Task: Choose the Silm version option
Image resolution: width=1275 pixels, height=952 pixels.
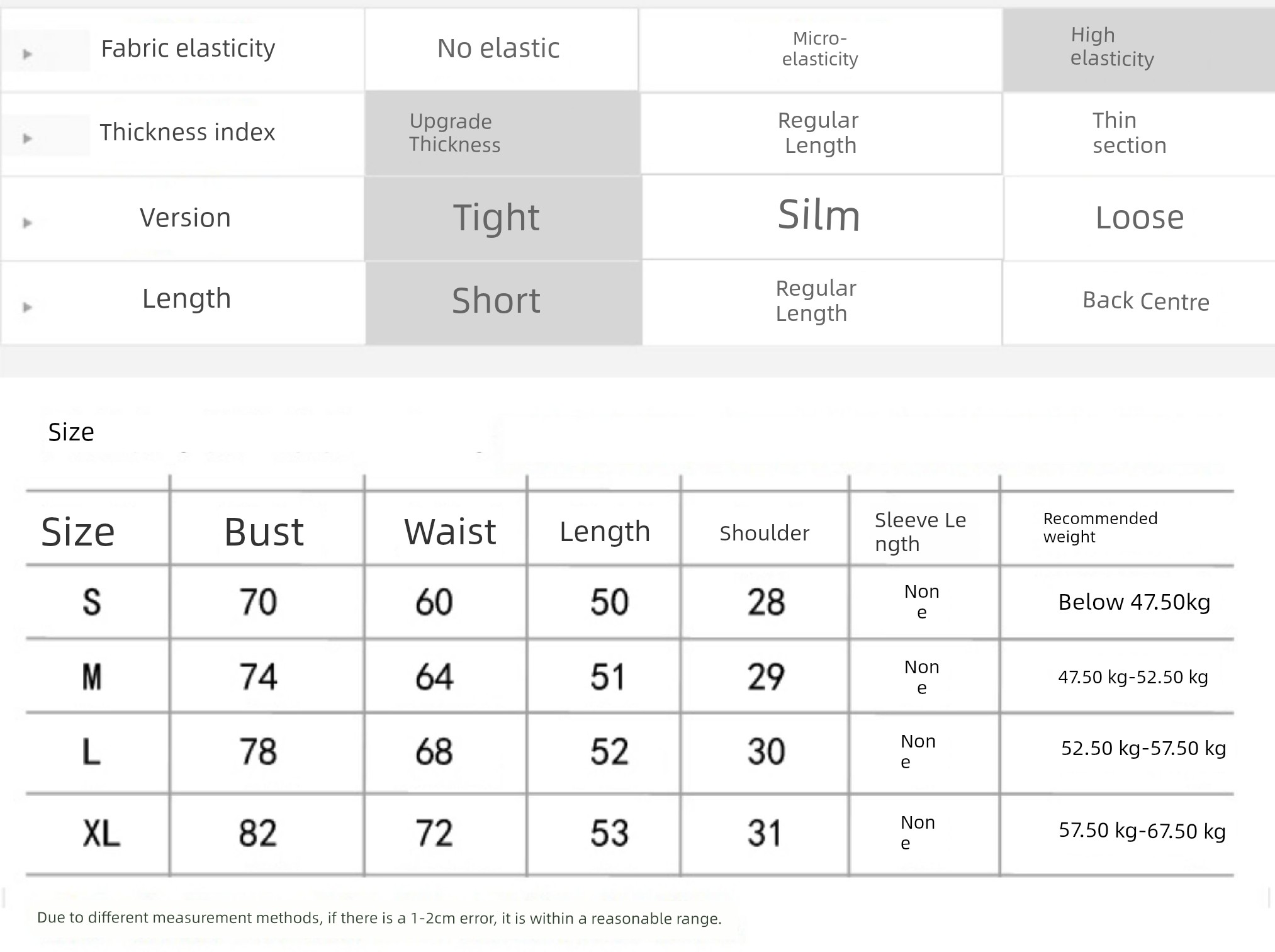Action: click(819, 215)
